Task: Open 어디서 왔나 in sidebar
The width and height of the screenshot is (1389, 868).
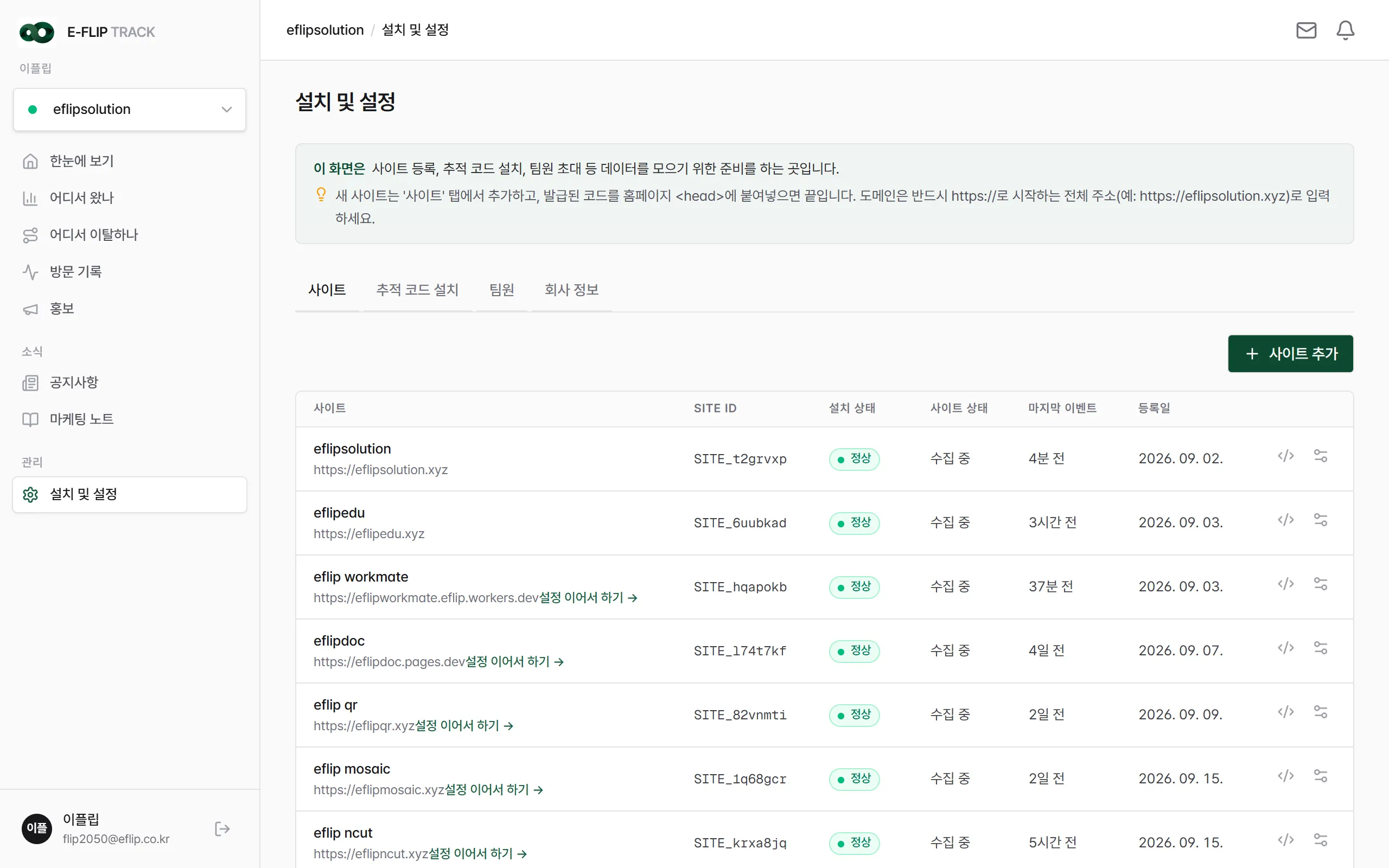Action: 130,198
